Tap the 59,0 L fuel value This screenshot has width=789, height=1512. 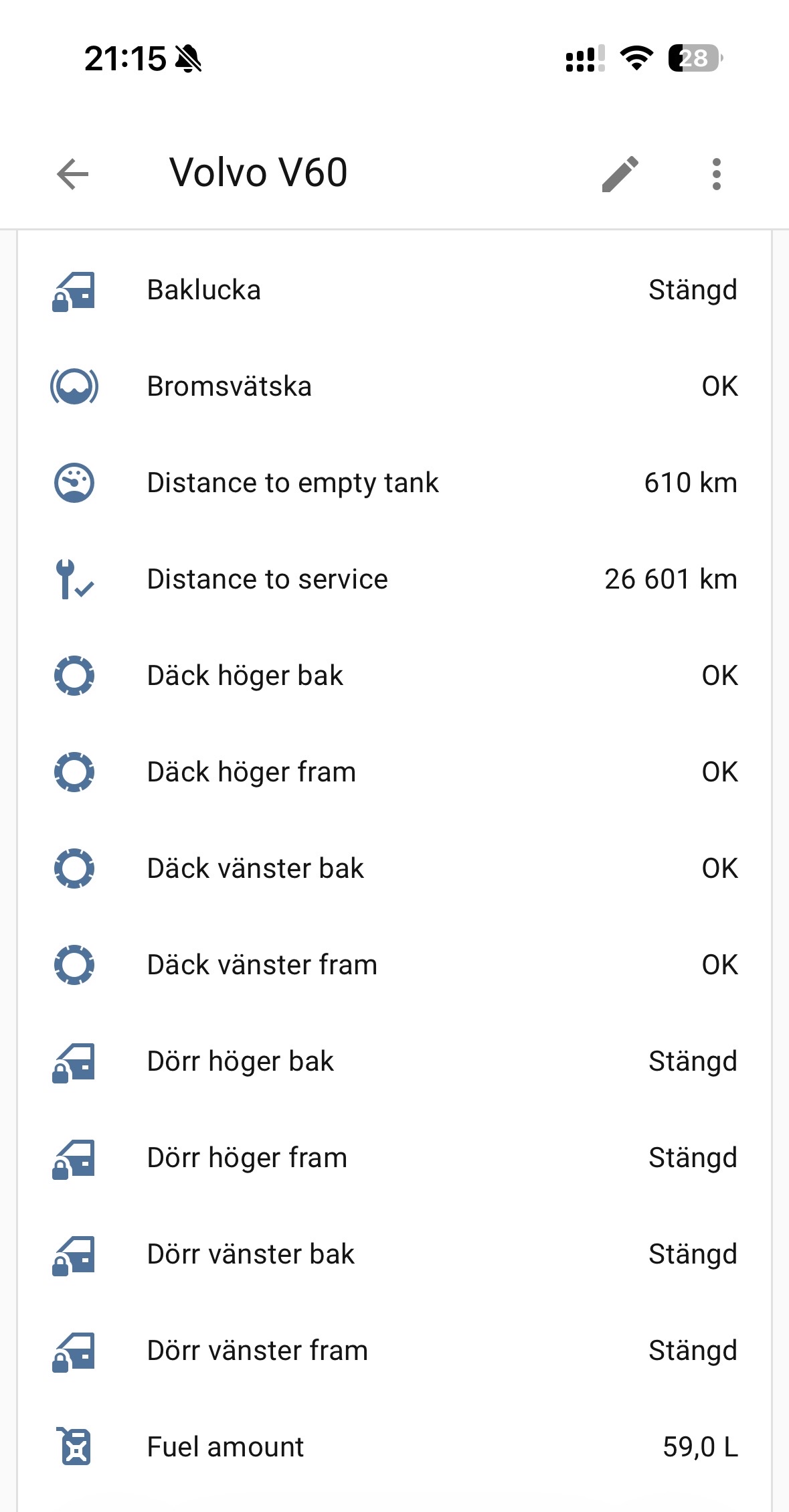(x=700, y=1447)
